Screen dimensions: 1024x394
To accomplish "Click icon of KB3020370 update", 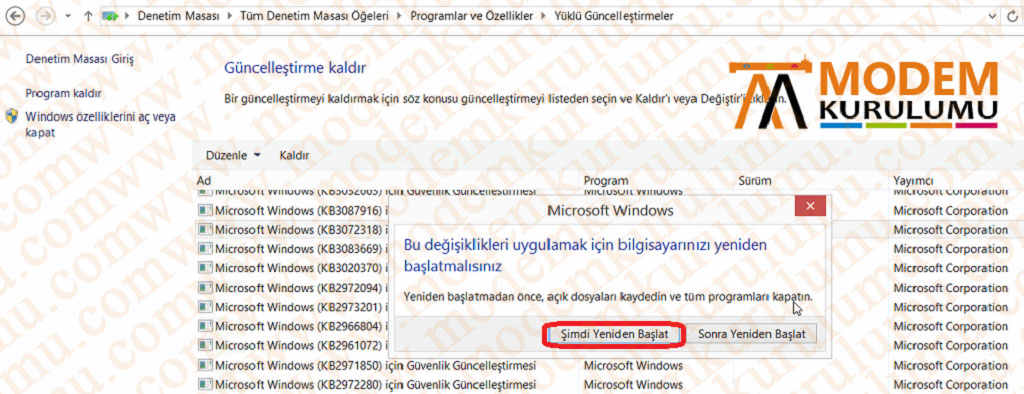I will [x=206, y=268].
